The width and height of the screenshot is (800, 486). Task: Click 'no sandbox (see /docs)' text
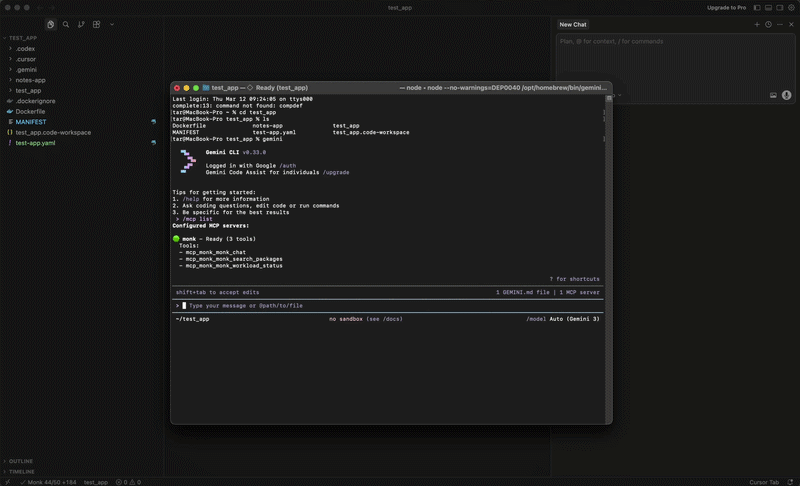coord(366,319)
